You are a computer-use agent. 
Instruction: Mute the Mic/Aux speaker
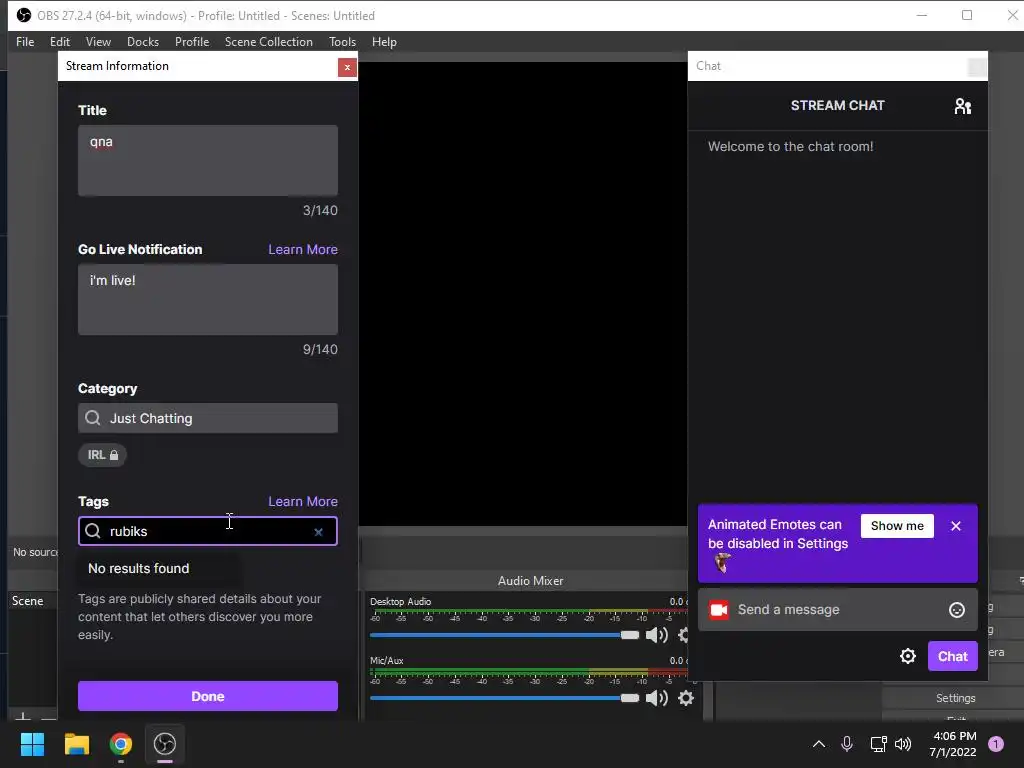656,698
